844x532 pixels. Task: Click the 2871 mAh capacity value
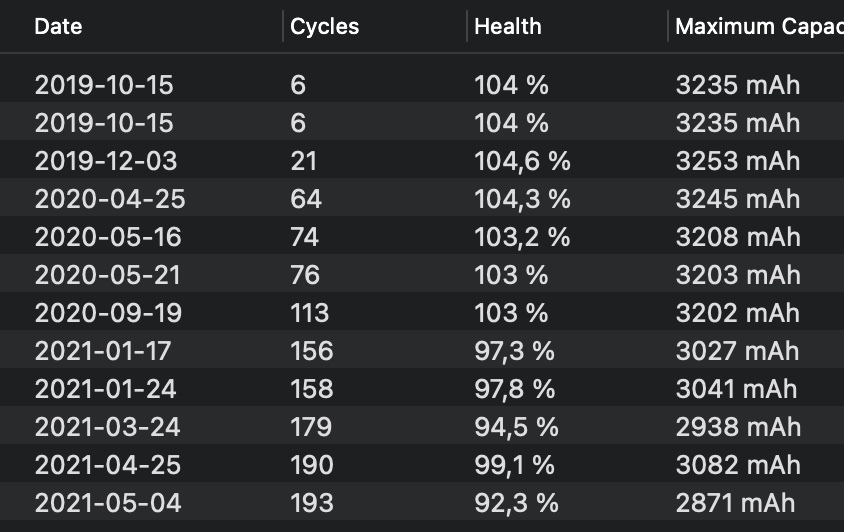click(735, 503)
